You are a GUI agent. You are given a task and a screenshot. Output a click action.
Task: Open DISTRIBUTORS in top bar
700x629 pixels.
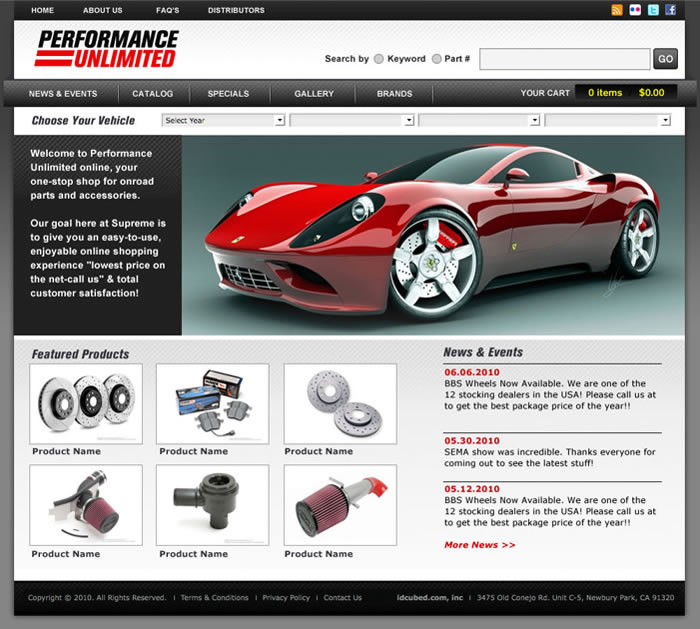tap(236, 10)
